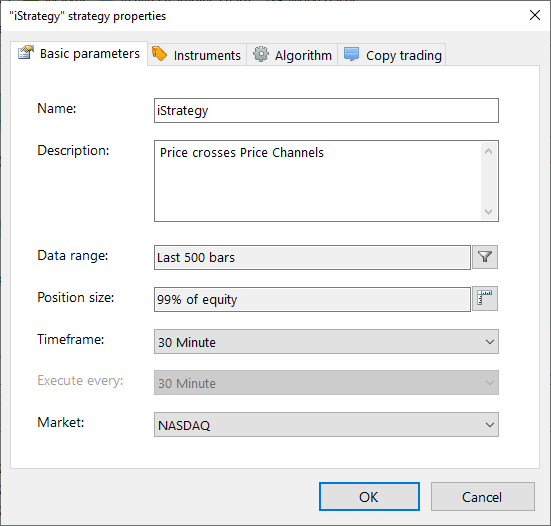
Task: Switch to the Instruments tab
Action: (x=197, y=55)
